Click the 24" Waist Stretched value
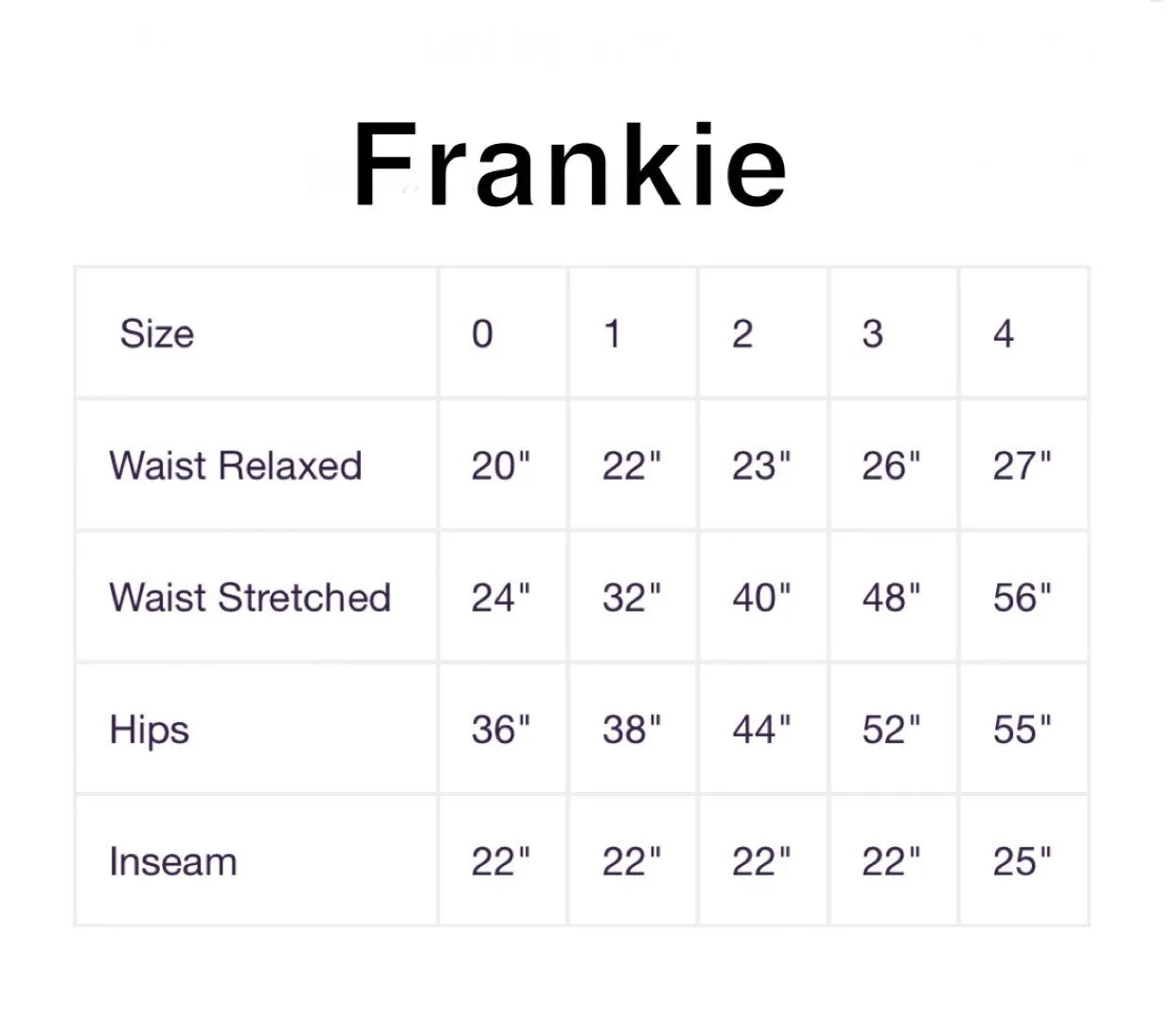The height and width of the screenshot is (1026, 1176). tap(501, 597)
